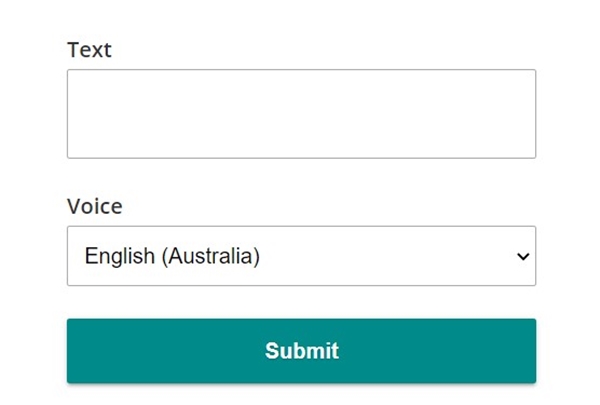Screen dimensions: 600x405
Task: Click the English (Australia) text
Action: point(172,256)
